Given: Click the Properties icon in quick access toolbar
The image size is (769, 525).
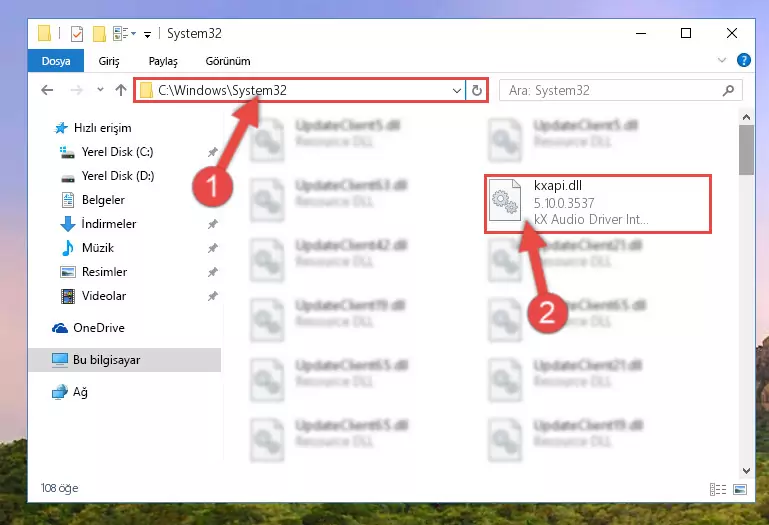Looking at the screenshot, I should point(77,34).
